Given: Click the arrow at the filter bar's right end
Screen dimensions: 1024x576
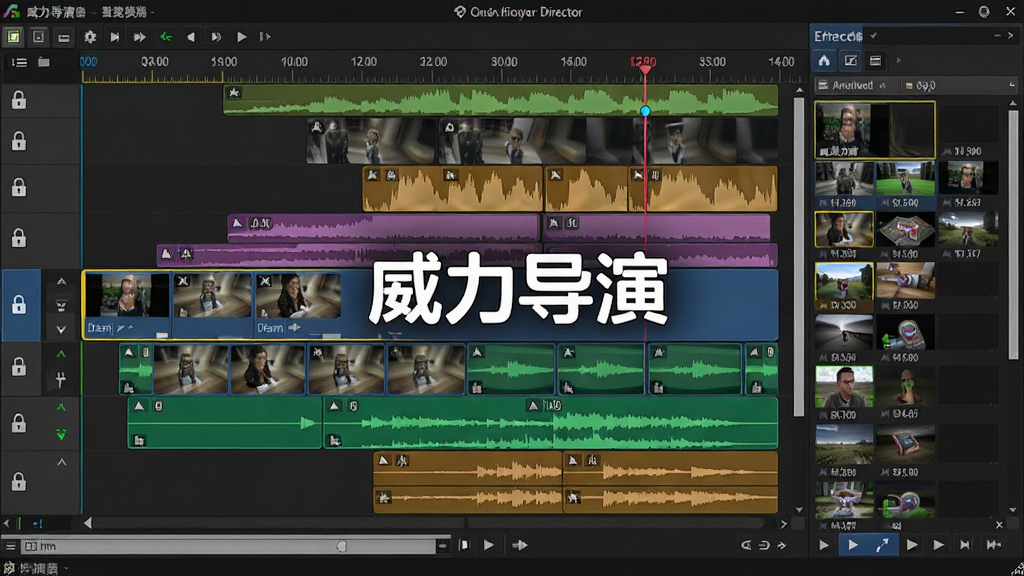Looking at the screenshot, I should tap(1012, 85).
